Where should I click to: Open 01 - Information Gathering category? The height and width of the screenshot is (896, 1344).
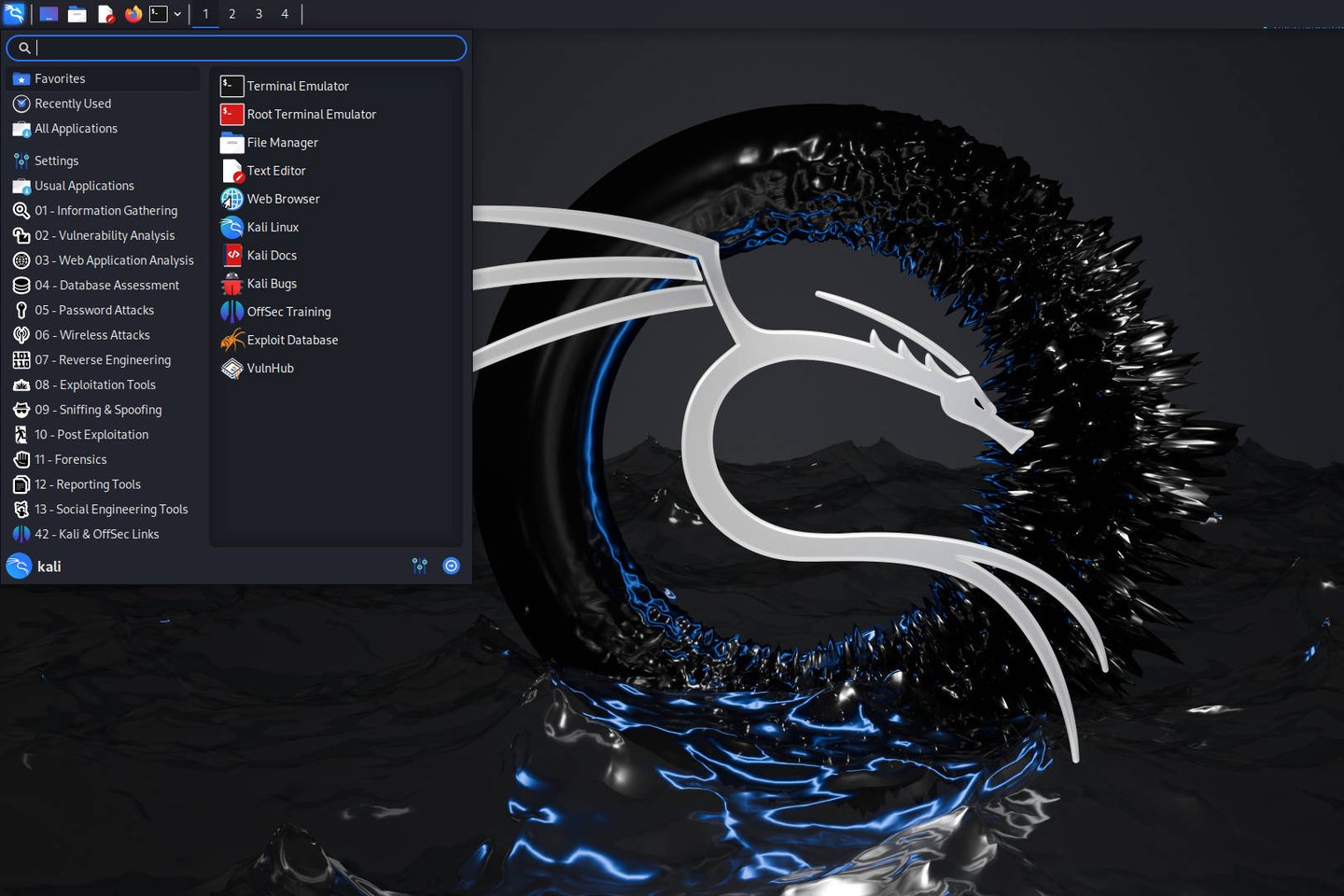pos(103,211)
